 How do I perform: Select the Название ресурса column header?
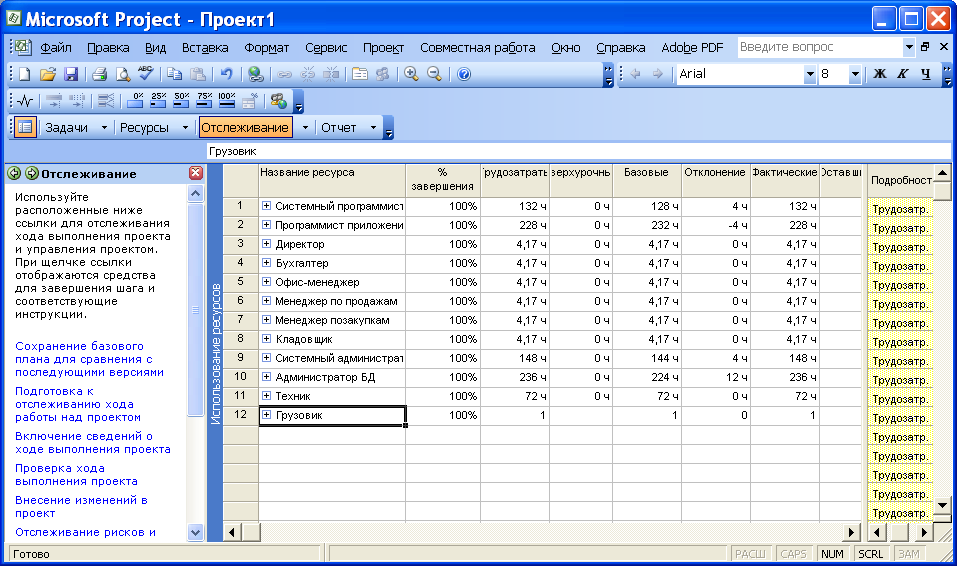pos(333,180)
